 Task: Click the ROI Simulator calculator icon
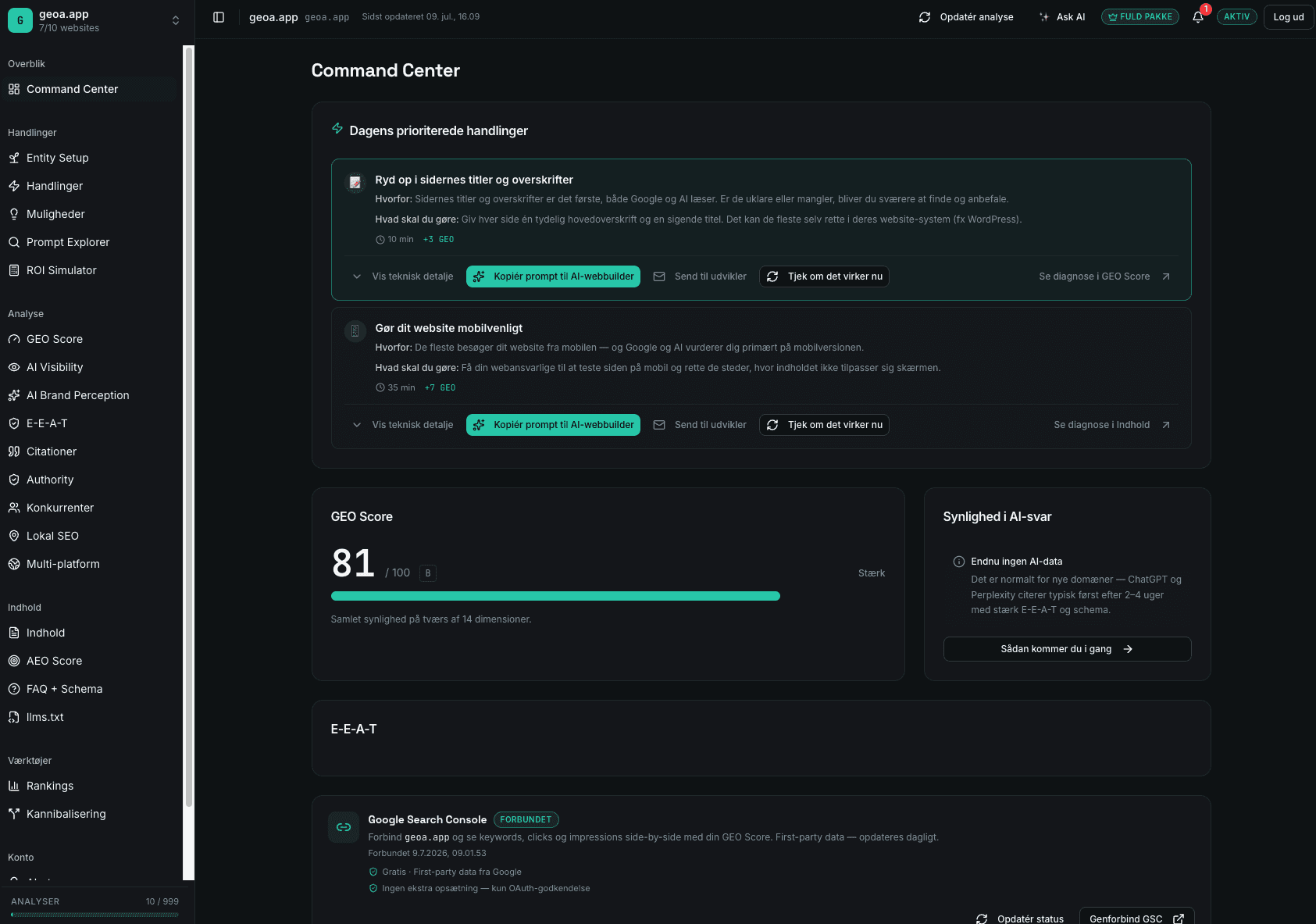(x=14, y=270)
